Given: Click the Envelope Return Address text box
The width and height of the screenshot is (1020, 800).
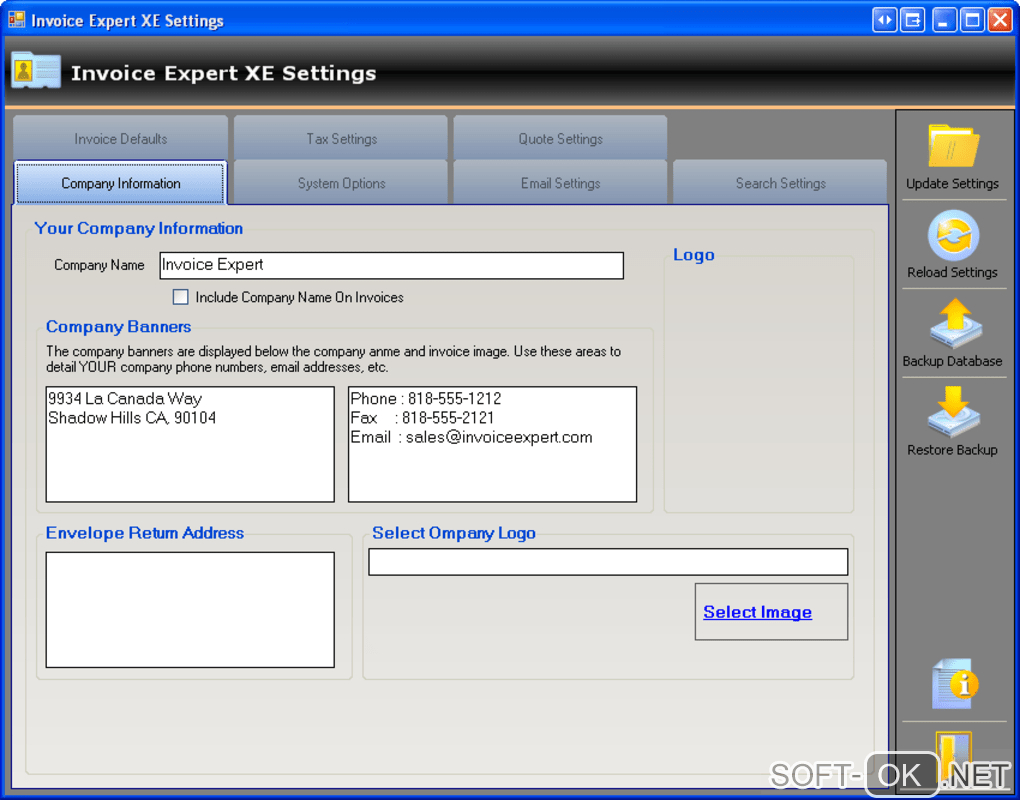Looking at the screenshot, I should click(x=190, y=609).
